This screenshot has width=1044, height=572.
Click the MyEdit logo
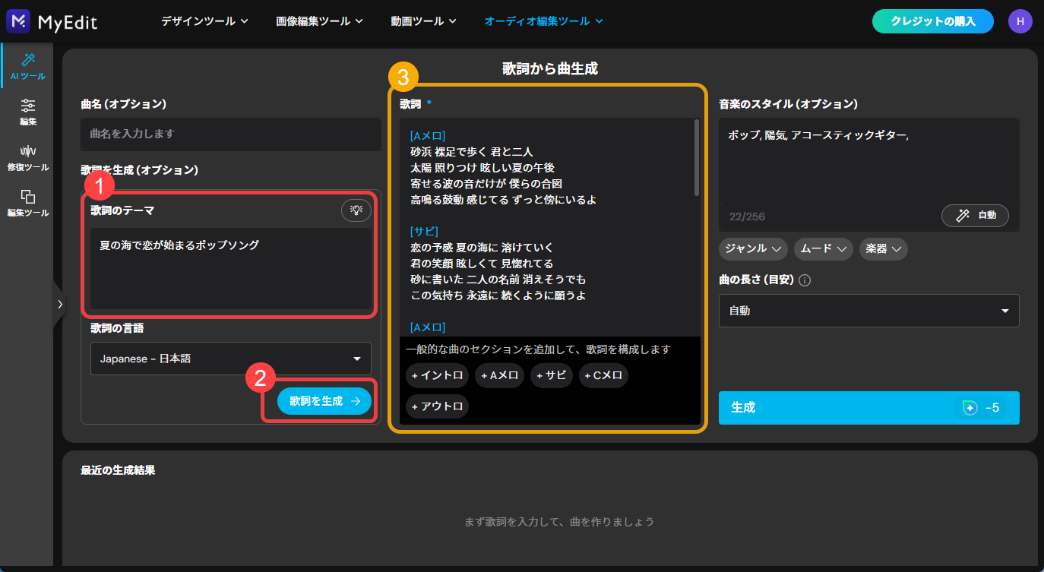click(x=52, y=21)
